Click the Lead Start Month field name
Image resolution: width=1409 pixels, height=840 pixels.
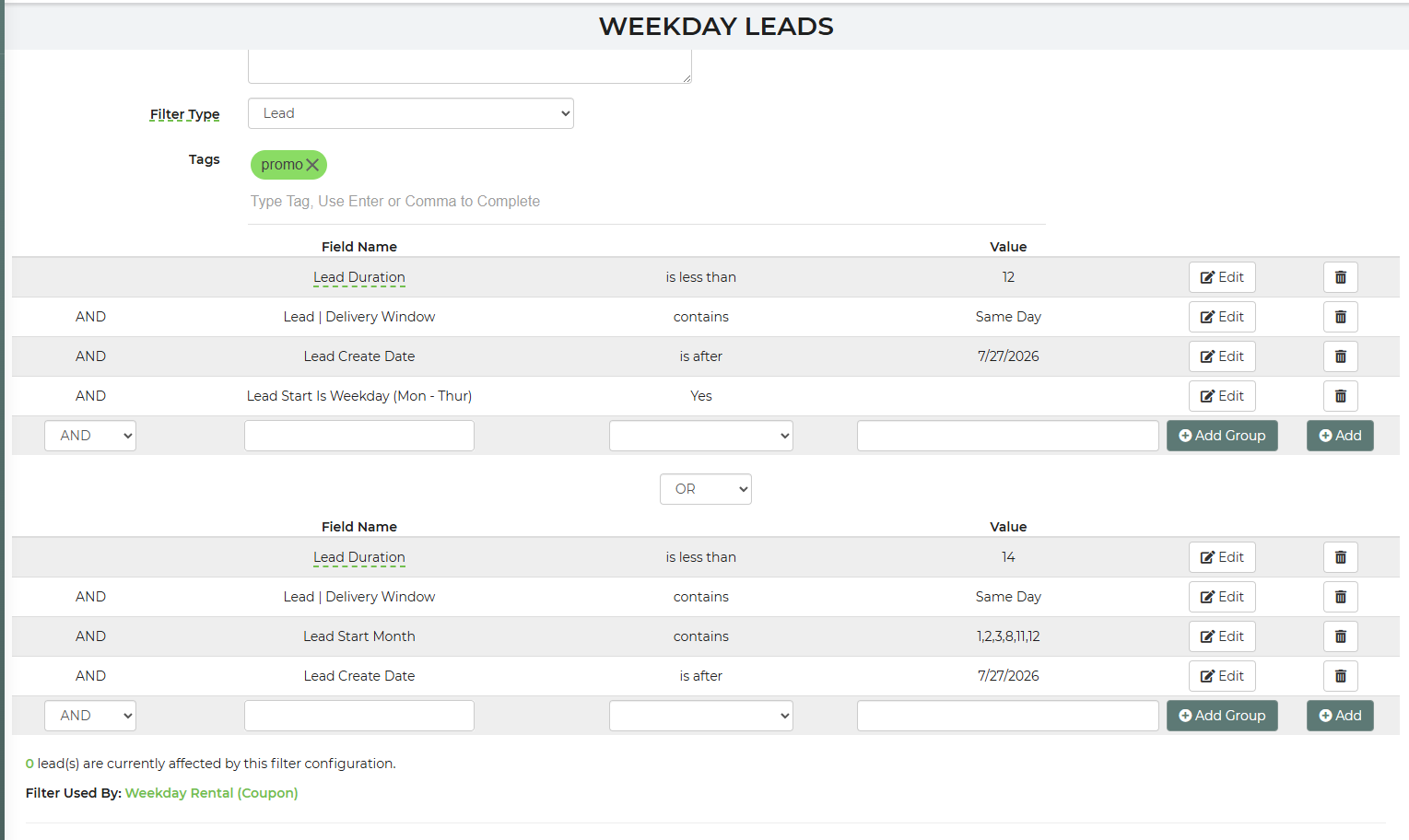(359, 636)
